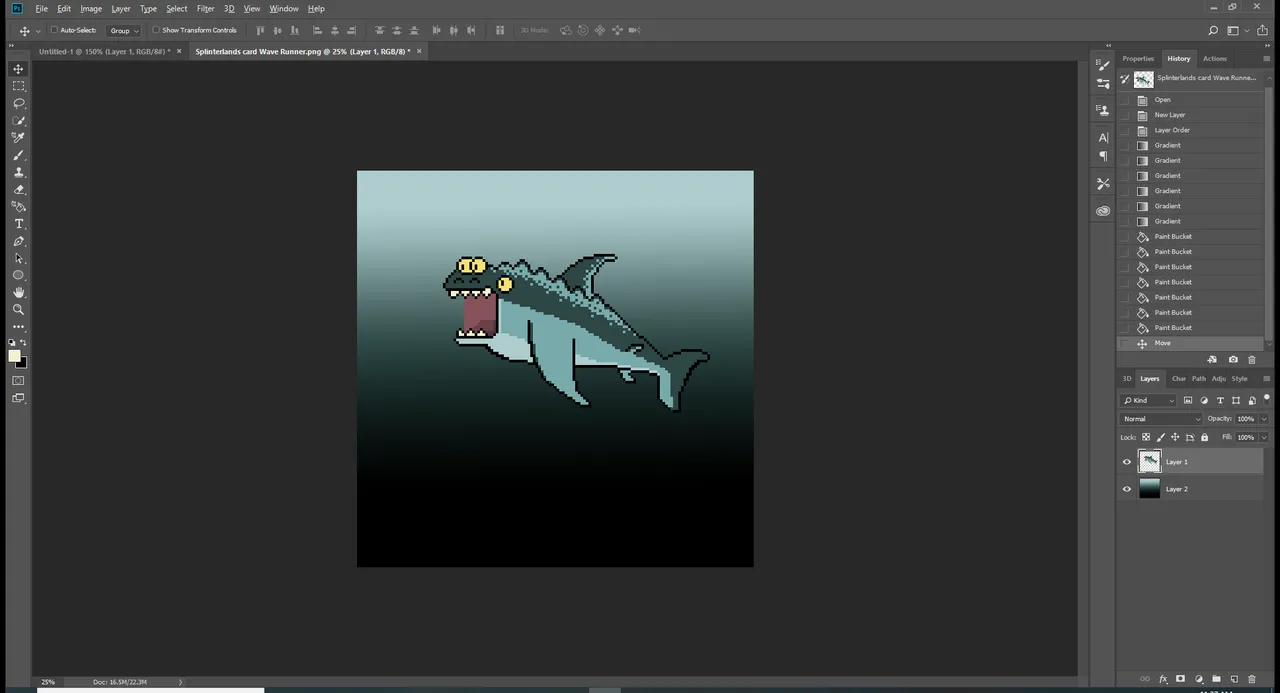
Task: Open the Paragraph panel icon
Action: (x=1103, y=157)
